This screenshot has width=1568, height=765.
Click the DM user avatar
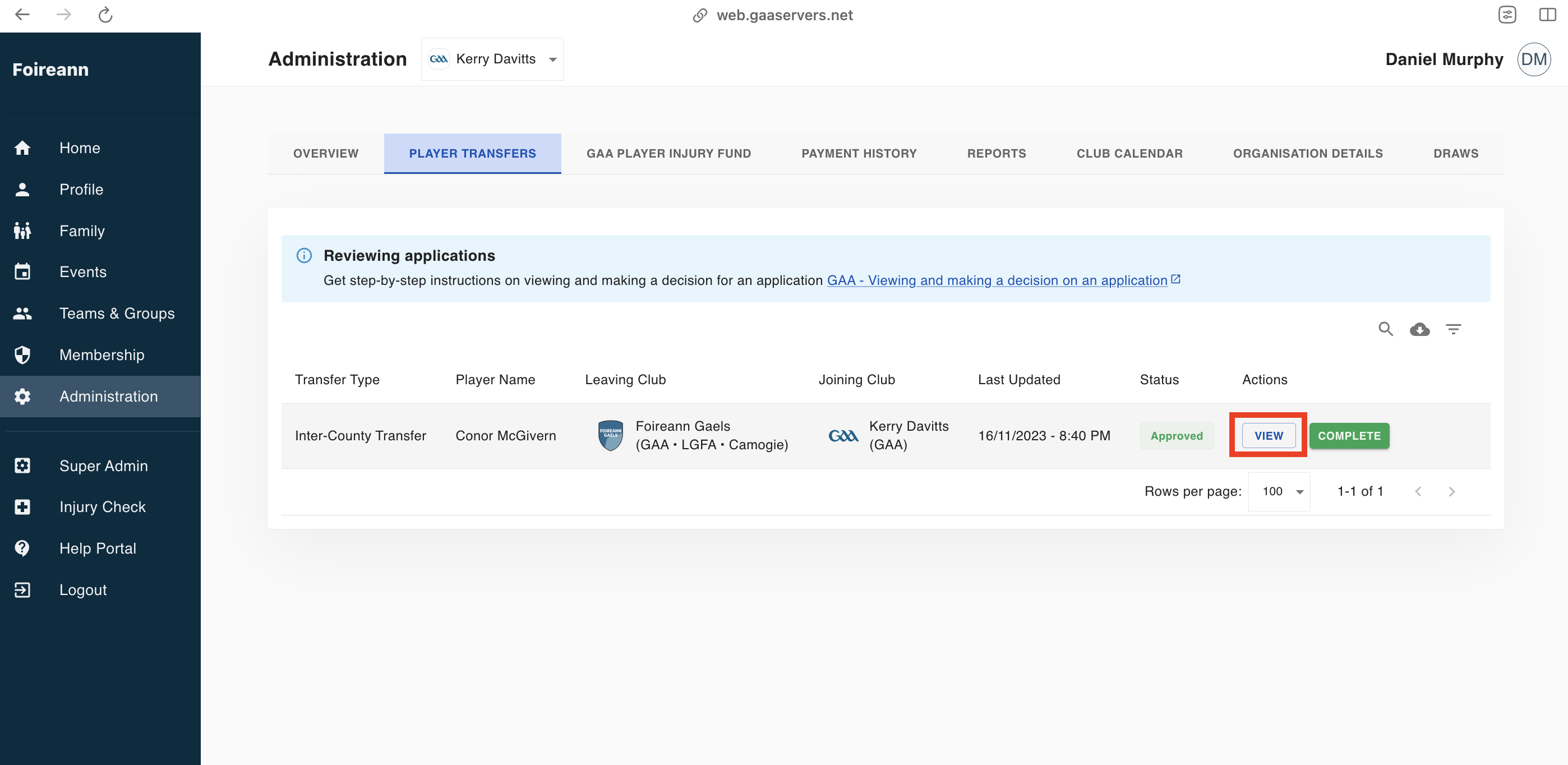pyautogui.click(x=1534, y=59)
